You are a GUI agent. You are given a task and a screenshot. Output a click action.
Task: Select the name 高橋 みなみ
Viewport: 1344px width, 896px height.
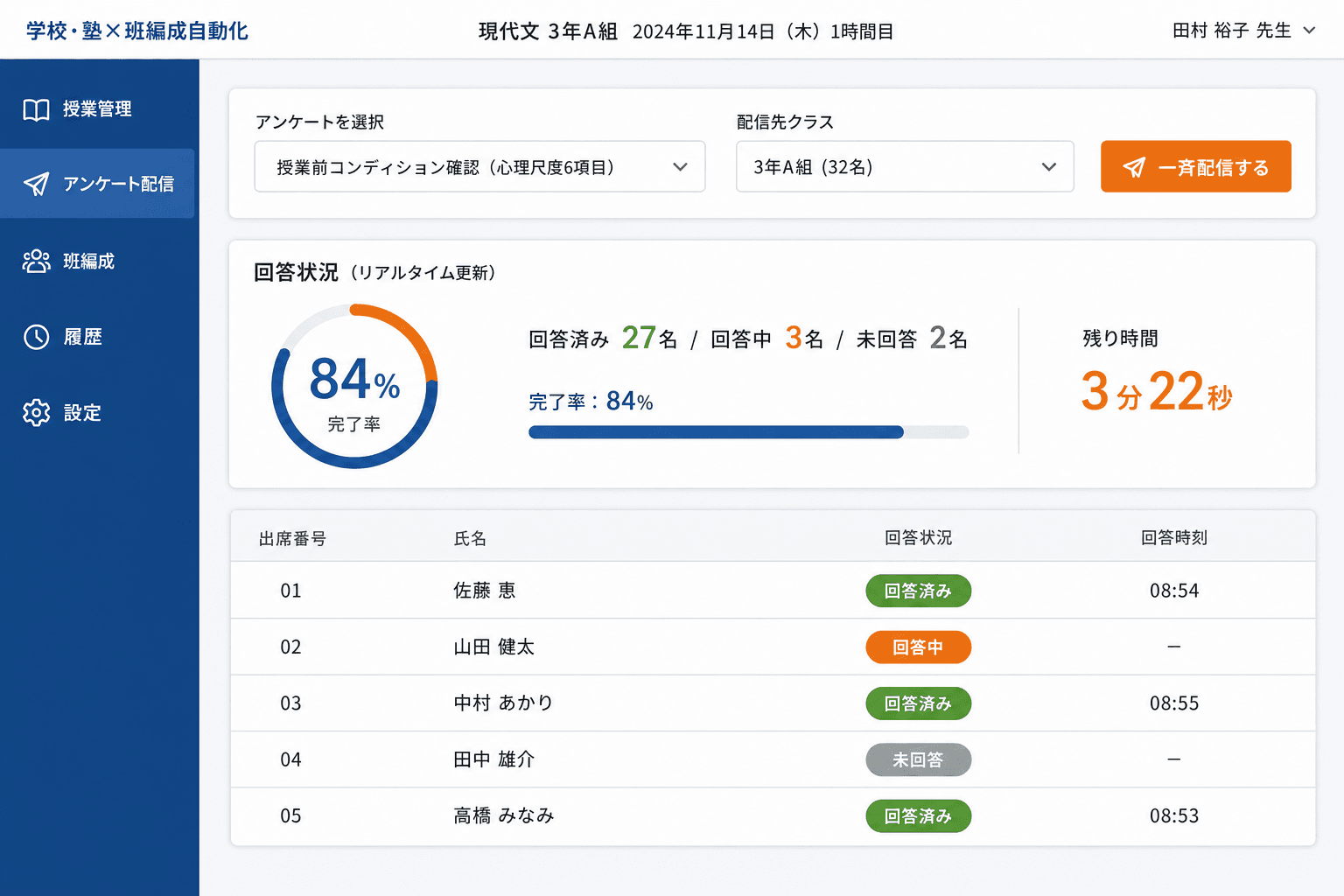tap(503, 815)
